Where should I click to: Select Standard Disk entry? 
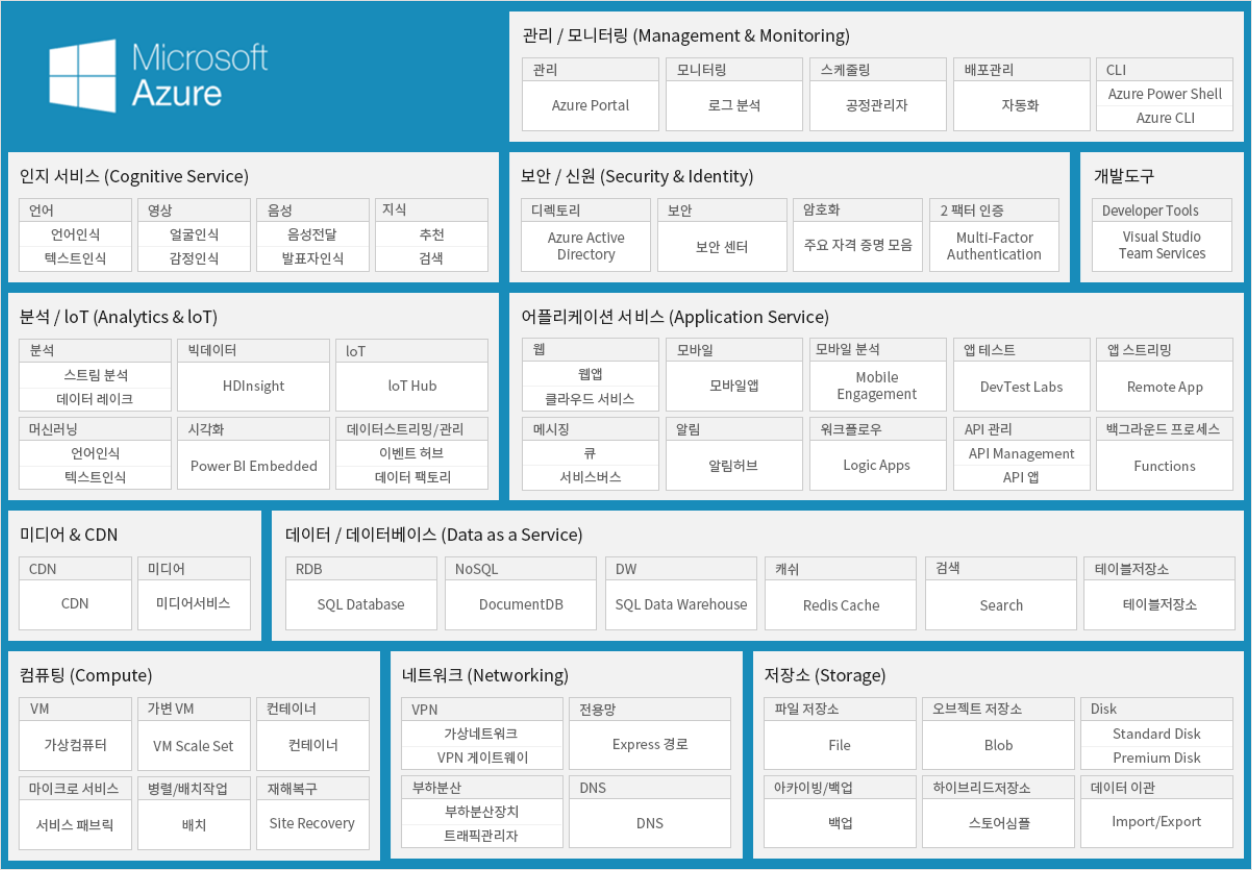coord(1157,733)
